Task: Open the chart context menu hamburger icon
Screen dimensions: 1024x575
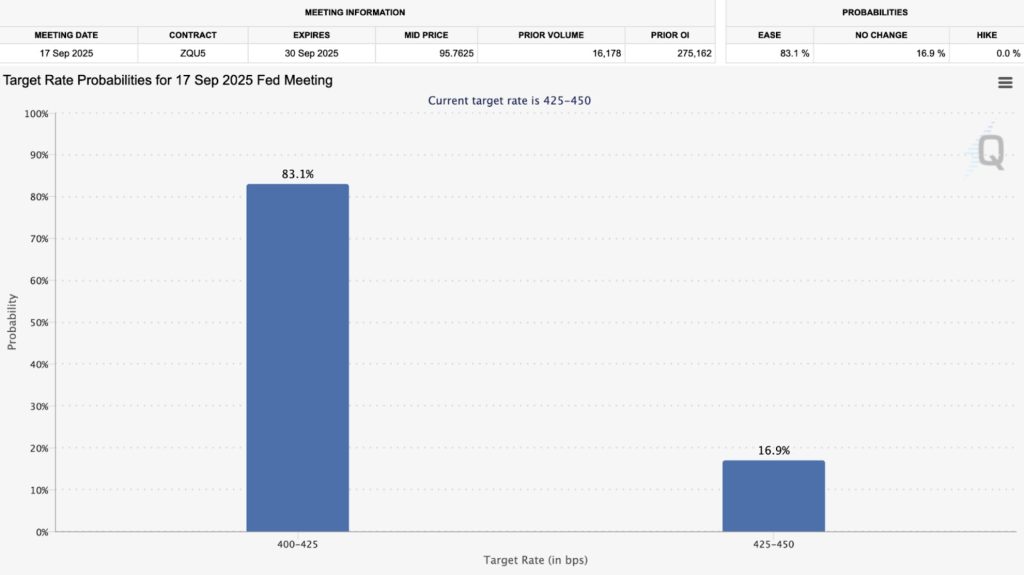Action: tap(1005, 83)
